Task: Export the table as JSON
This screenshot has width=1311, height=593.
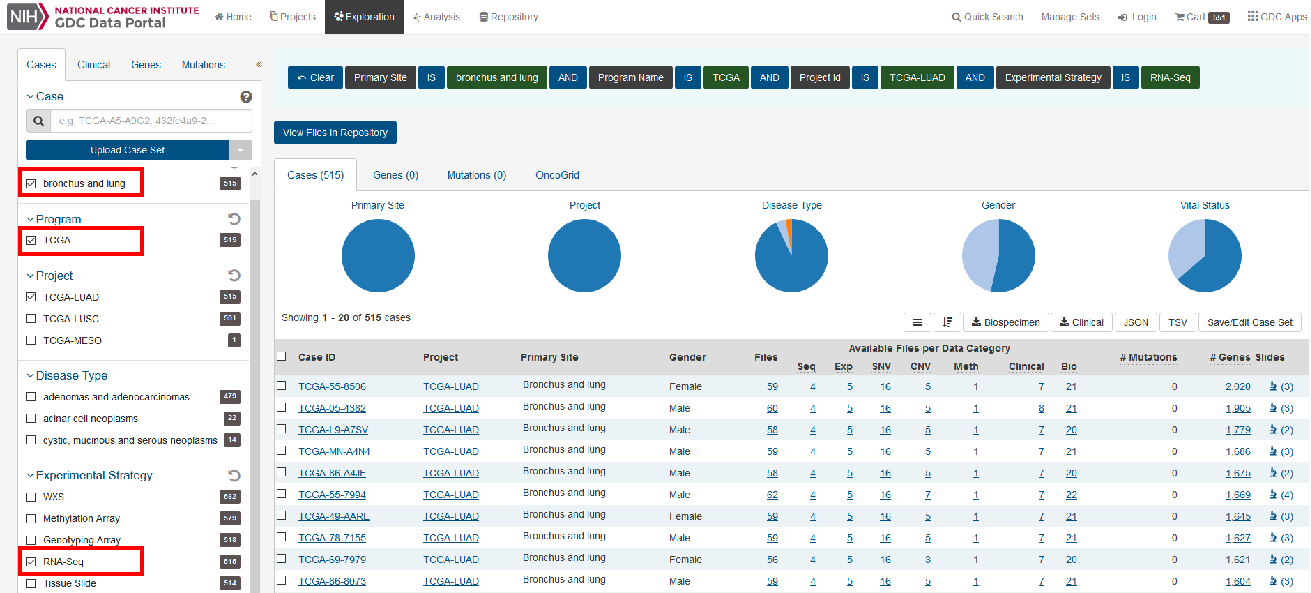Action: [x=1135, y=322]
